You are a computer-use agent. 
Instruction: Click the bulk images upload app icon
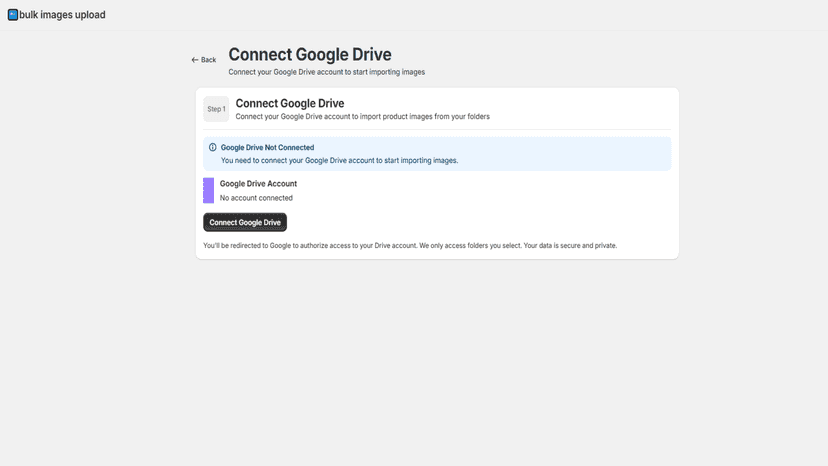coord(13,15)
